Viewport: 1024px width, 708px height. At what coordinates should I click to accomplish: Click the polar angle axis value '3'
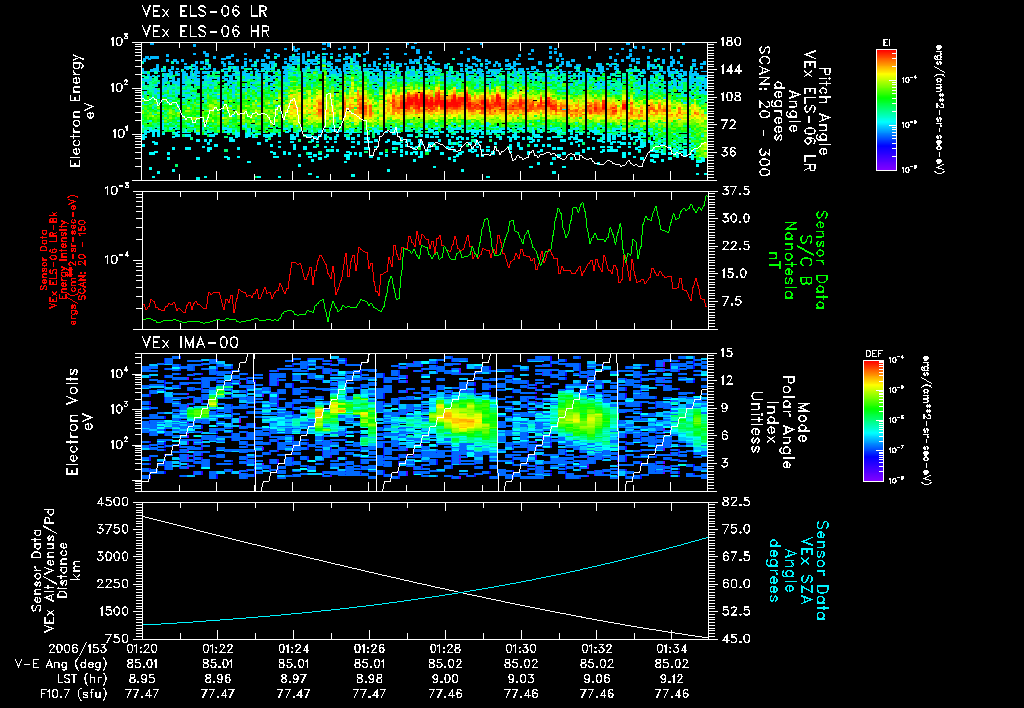tap(722, 463)
